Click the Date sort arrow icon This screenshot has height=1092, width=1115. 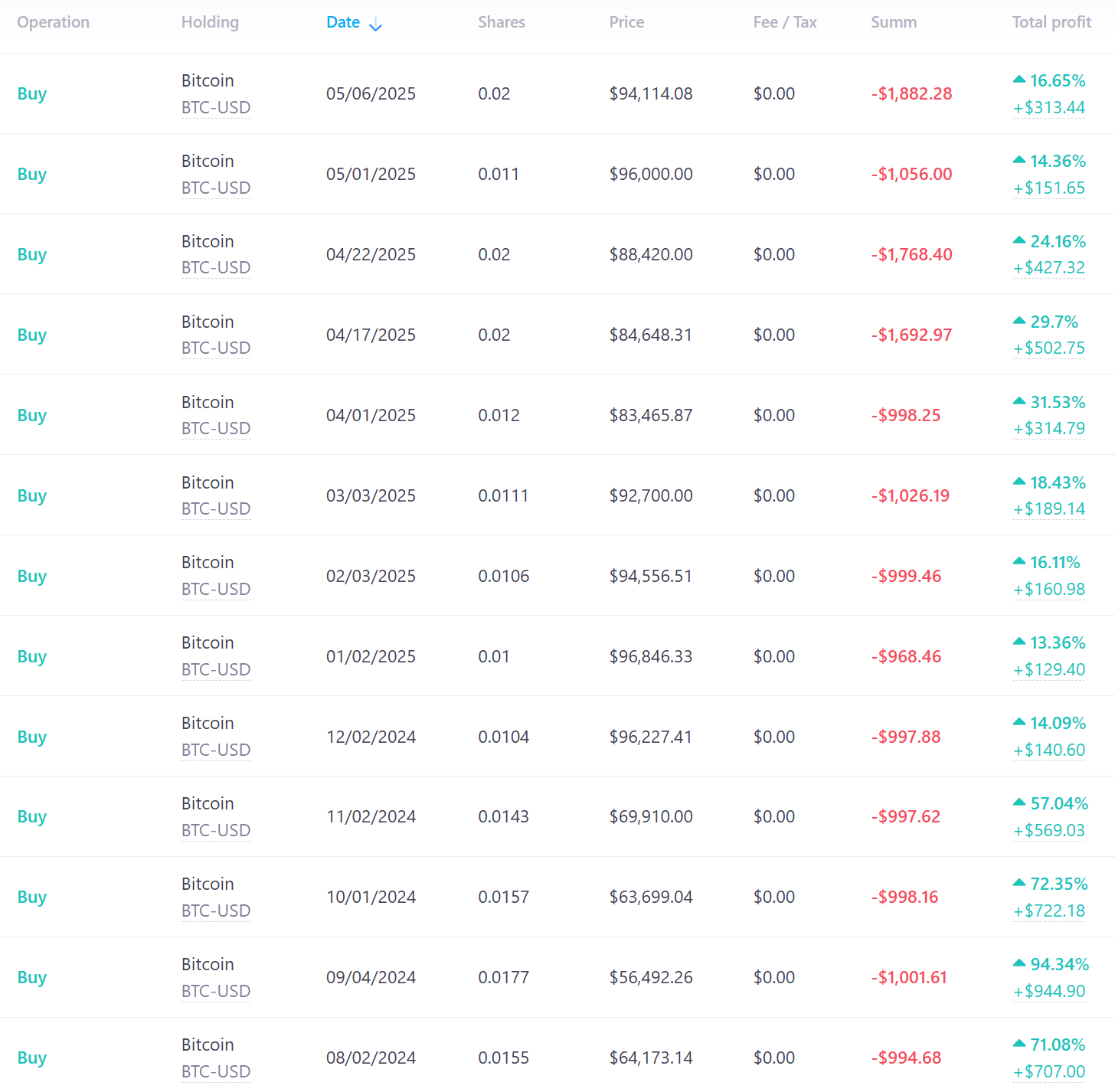coord(375,25)
